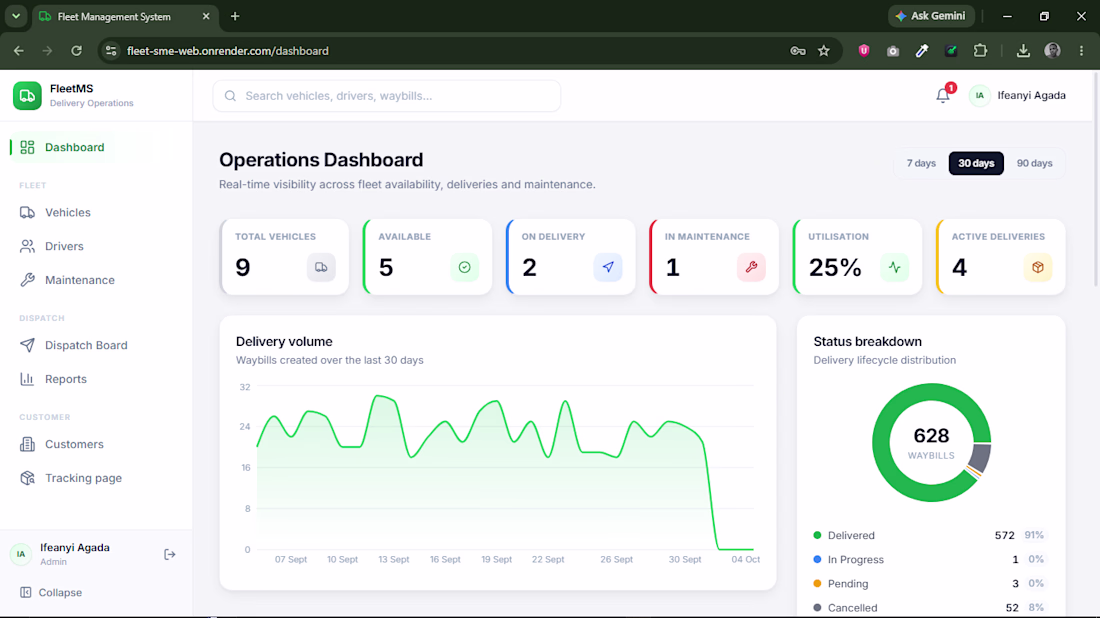1100x618 pixels.
Task: Open a new browser tab
Action: pos(235,16)
